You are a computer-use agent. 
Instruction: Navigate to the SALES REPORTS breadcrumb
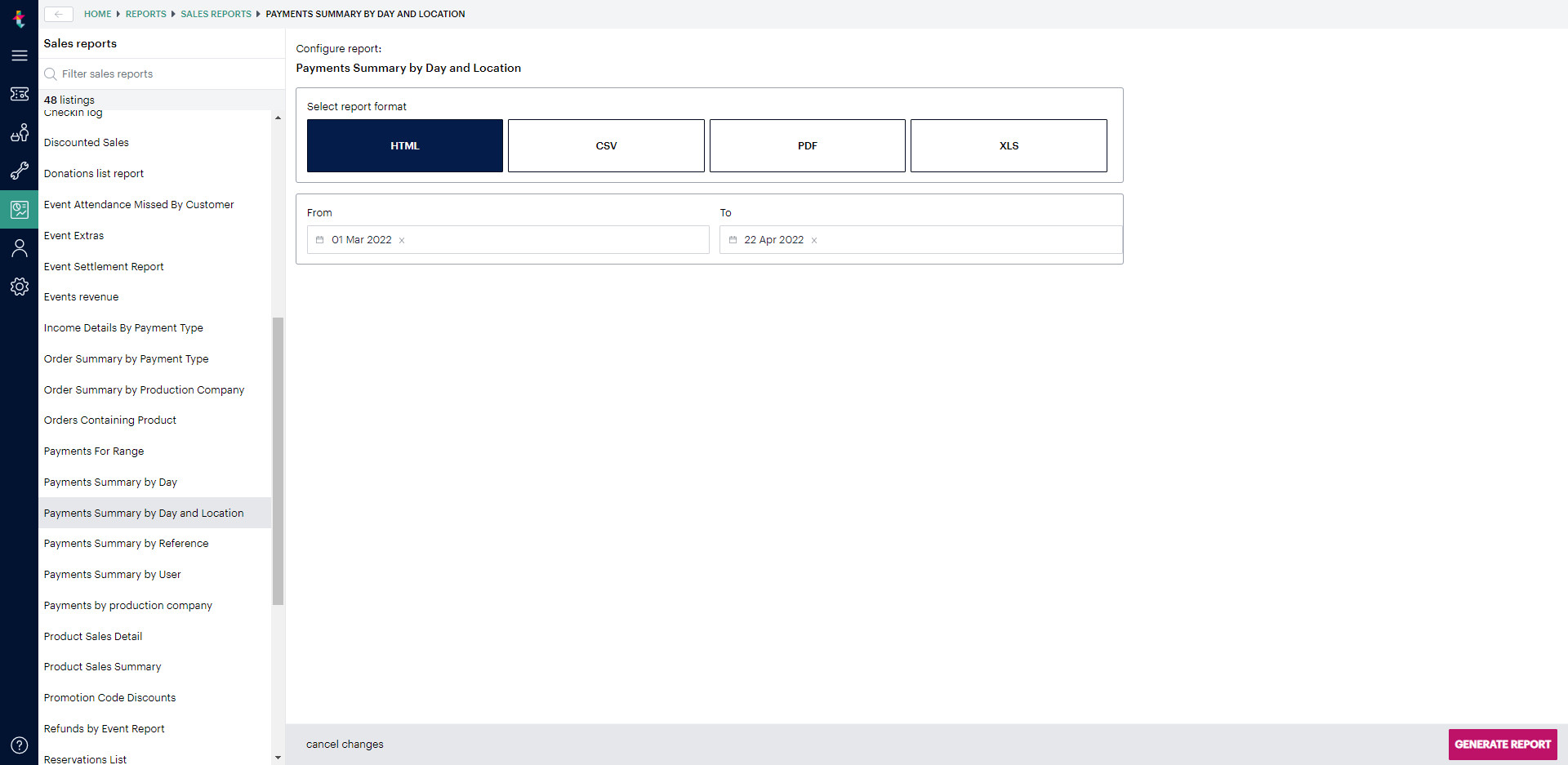click(216, 14)
